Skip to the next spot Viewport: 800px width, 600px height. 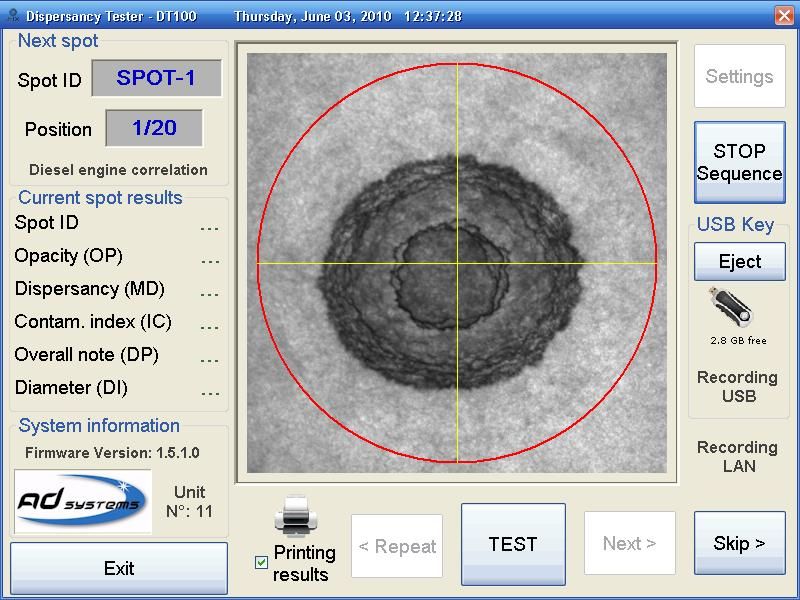coord(739,543)
